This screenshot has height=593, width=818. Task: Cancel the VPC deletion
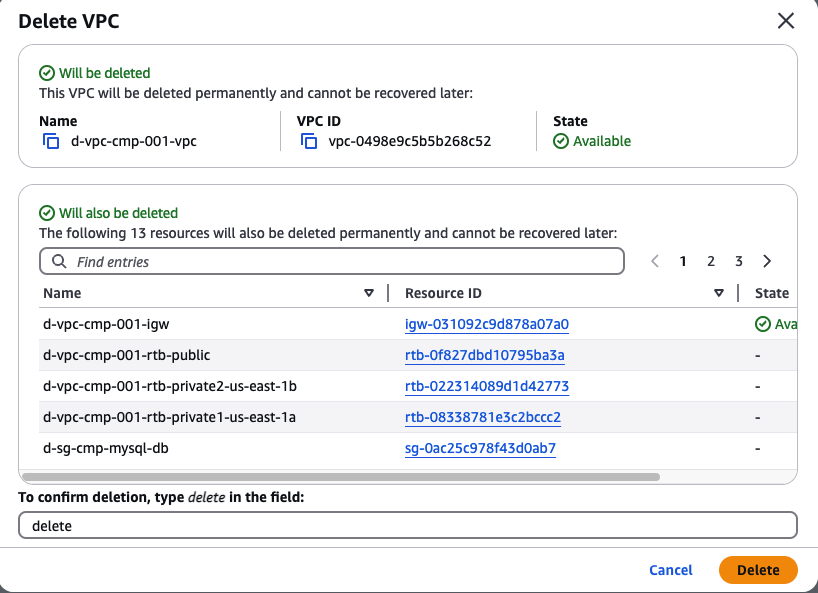point(670,570)
